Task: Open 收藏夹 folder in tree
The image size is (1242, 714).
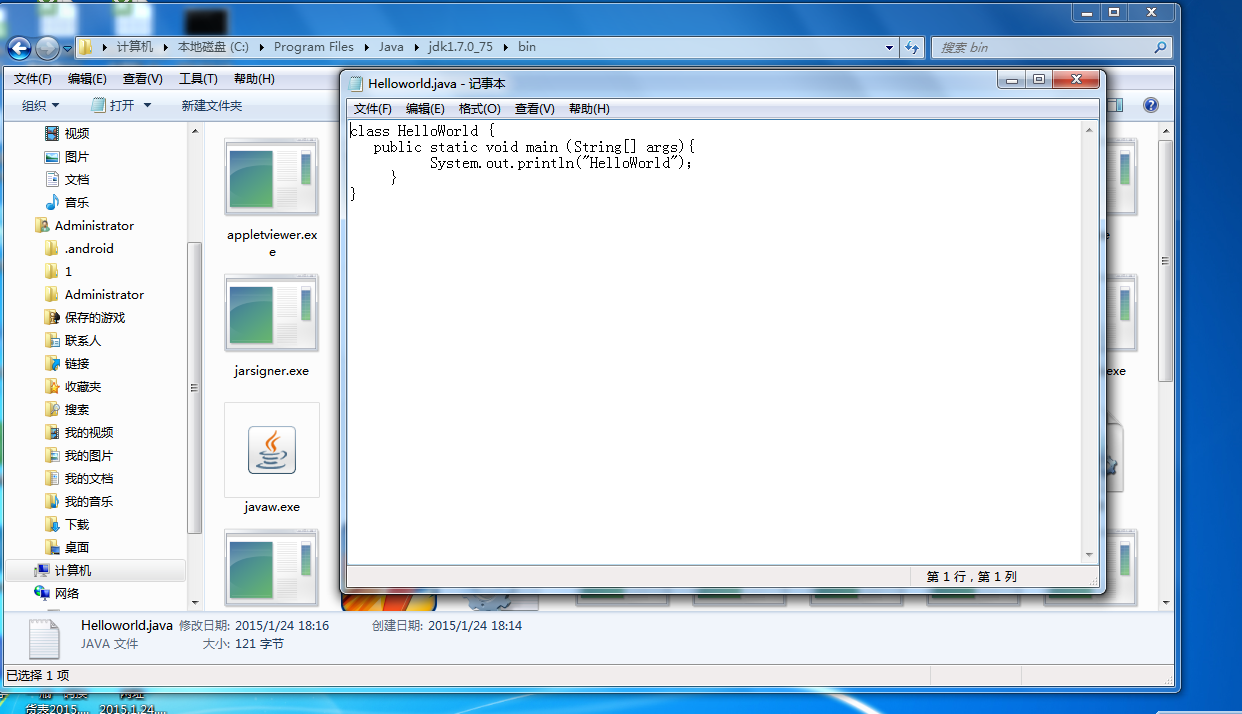Action: coord(83,386)
